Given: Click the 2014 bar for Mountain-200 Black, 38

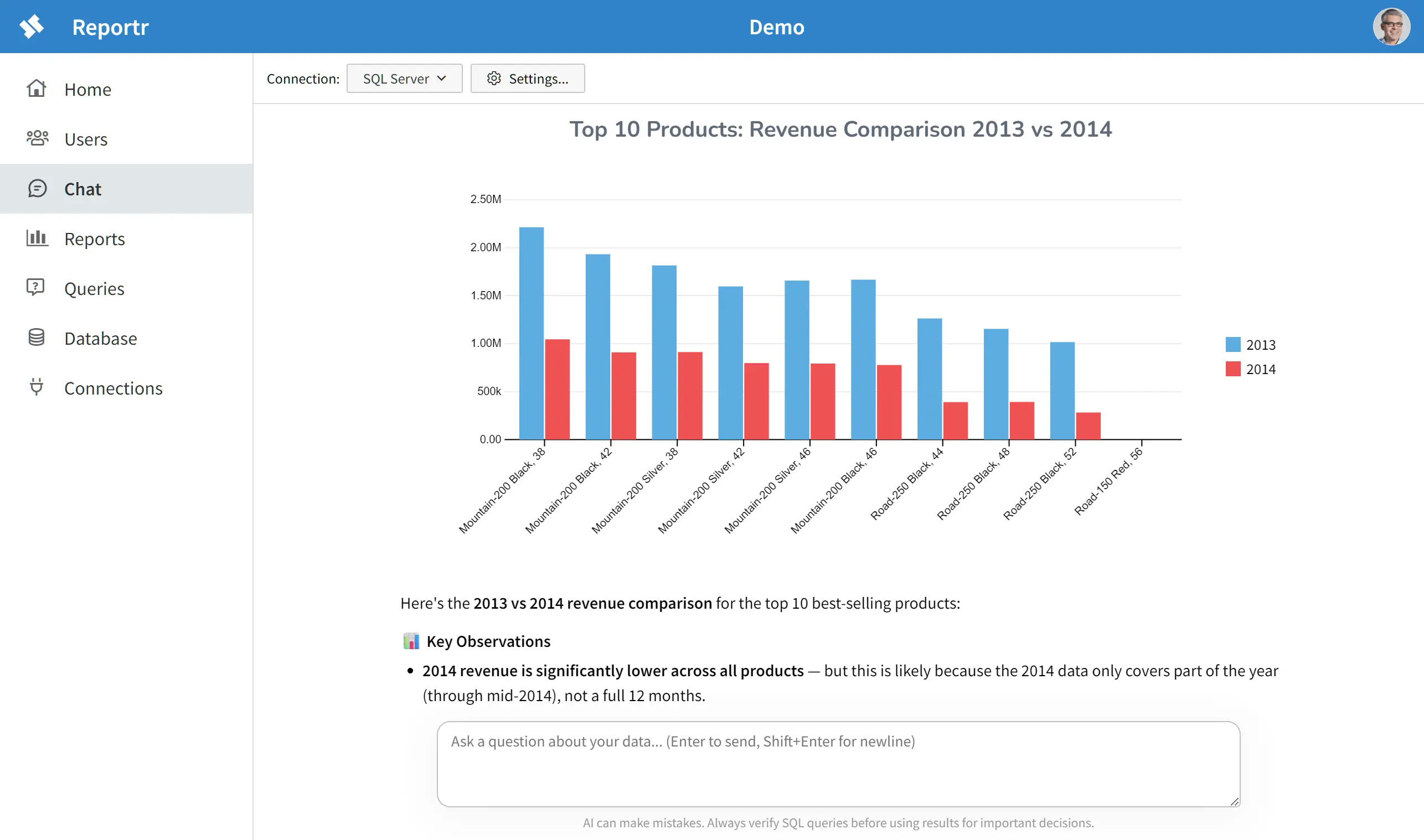Looking at the screenshot, I should (x=557, y=389).
